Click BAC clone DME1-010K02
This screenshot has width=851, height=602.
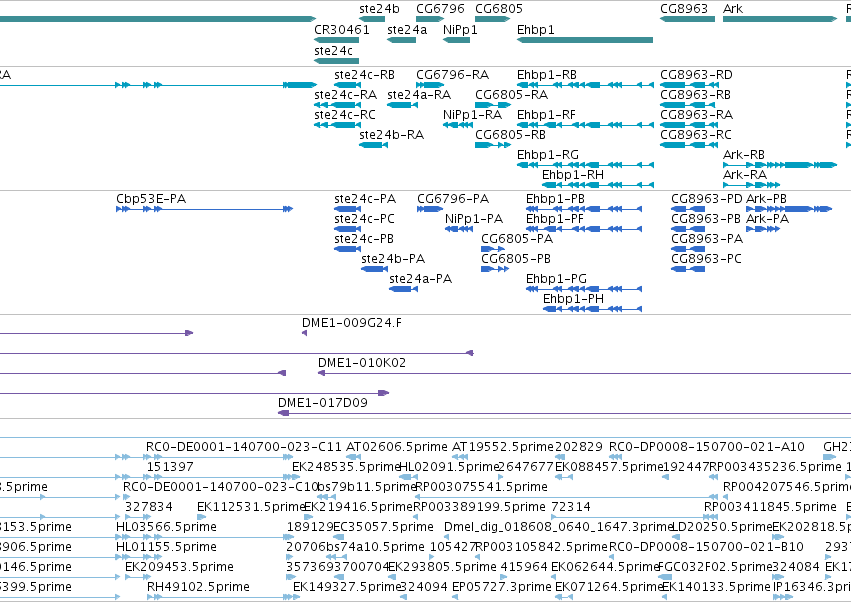pos(585,373)
